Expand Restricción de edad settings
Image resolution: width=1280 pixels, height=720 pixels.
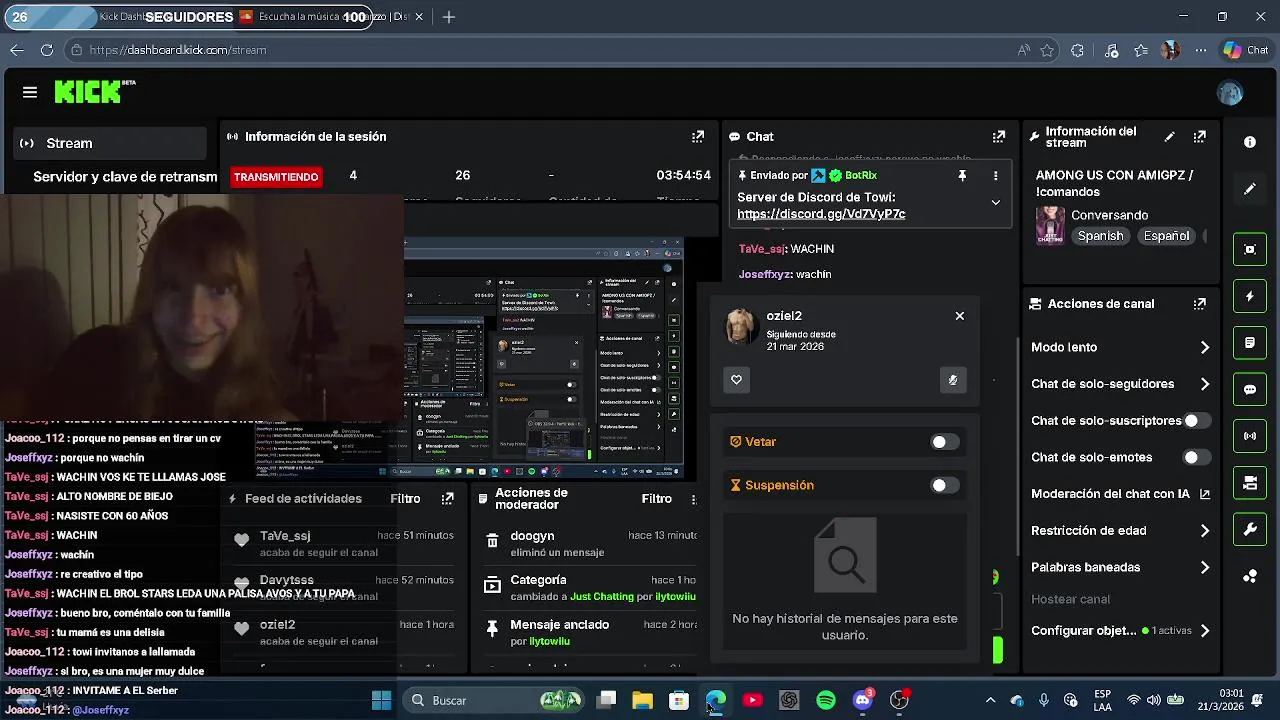pyautogui.click(x=1205, y=531)
